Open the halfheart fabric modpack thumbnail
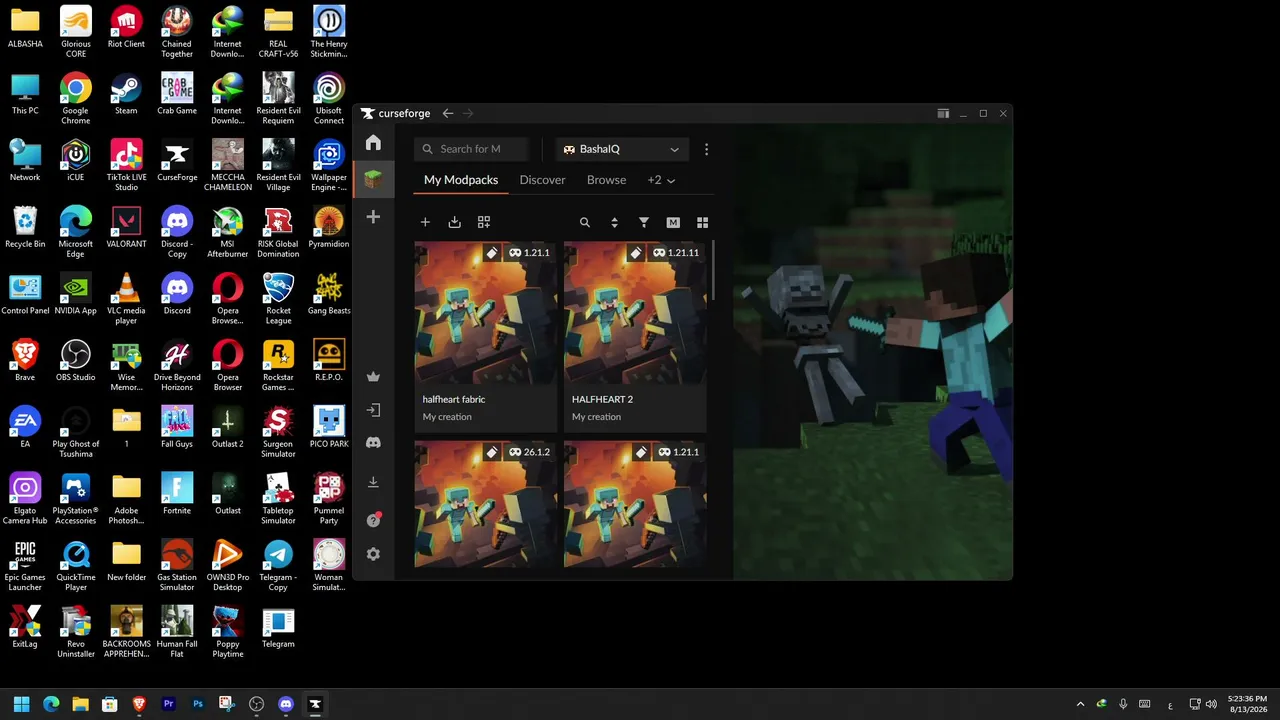 tap(486, 312)
